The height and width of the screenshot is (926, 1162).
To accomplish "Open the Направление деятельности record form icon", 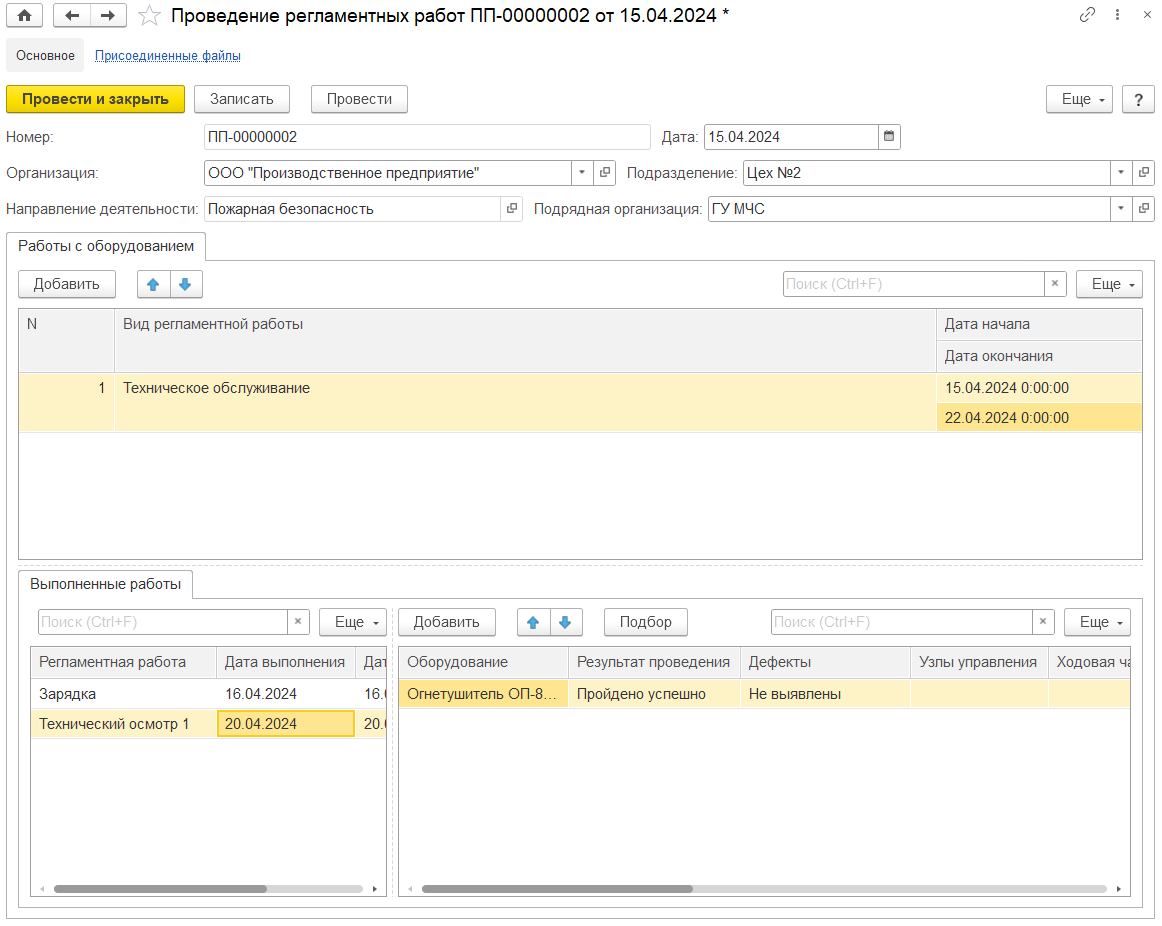I will coord(511,209).
